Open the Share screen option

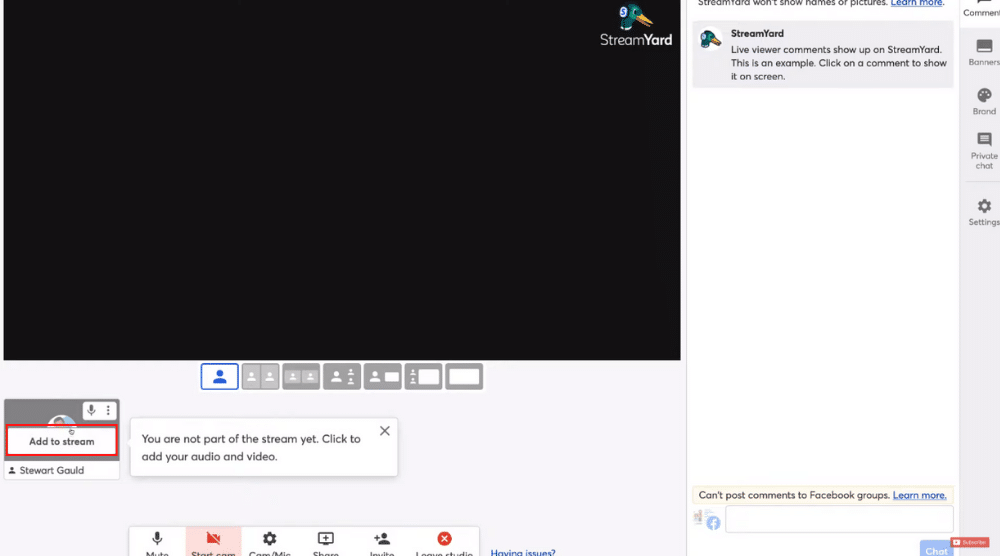point(326,543)
